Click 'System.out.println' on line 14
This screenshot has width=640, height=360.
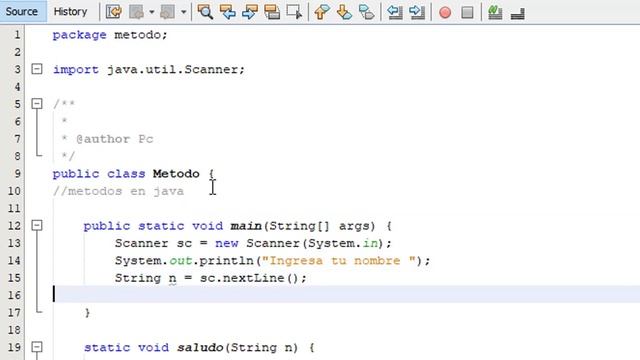point(185,260)
